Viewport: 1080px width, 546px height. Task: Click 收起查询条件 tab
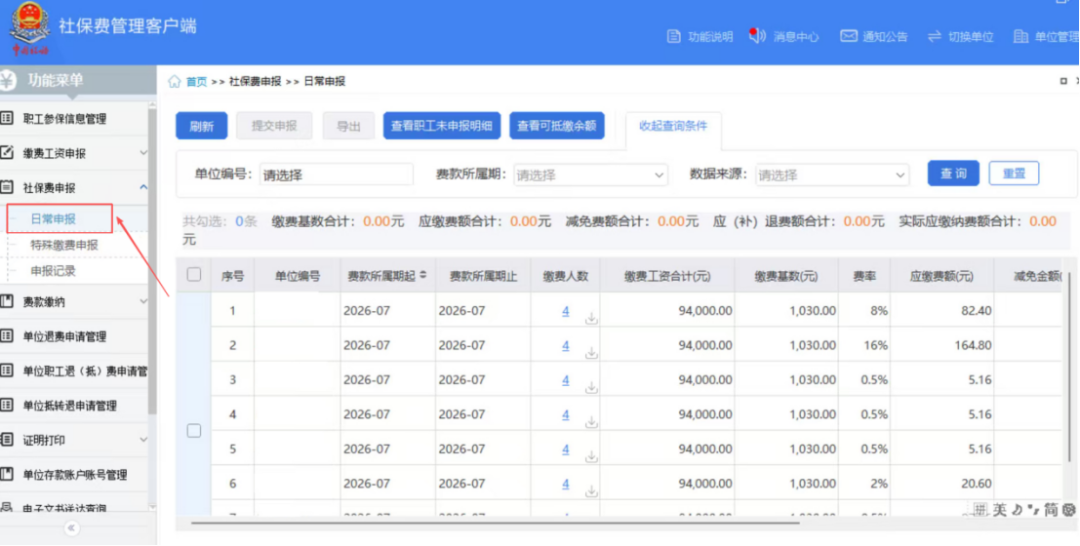click(x=673, y=127)
